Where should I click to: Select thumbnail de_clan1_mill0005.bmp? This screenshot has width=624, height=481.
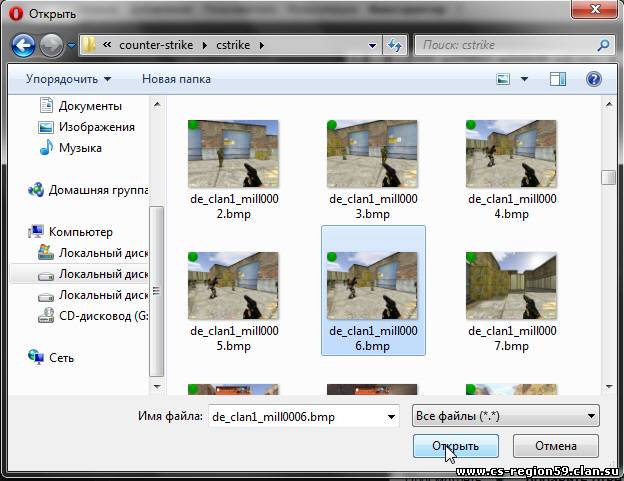point(233,286)
